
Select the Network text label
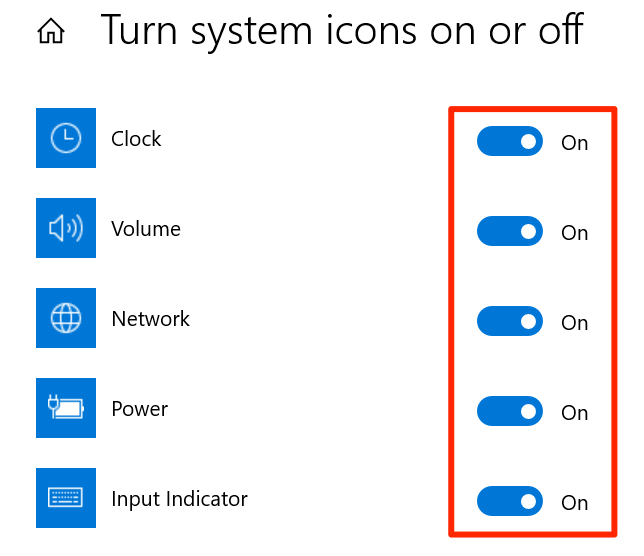150,319
